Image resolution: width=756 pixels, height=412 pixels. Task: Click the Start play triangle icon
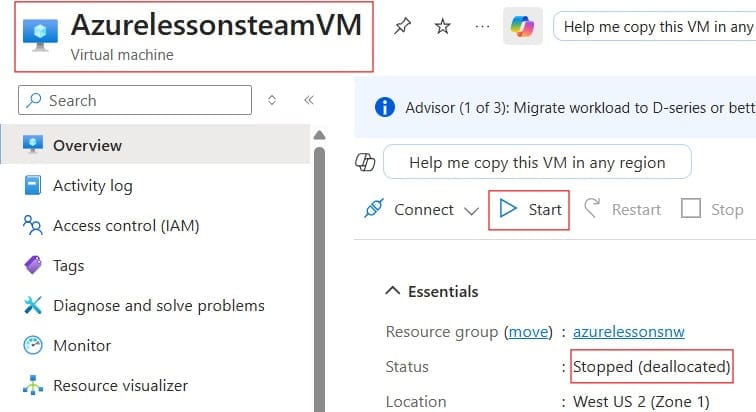coord(507,209)
